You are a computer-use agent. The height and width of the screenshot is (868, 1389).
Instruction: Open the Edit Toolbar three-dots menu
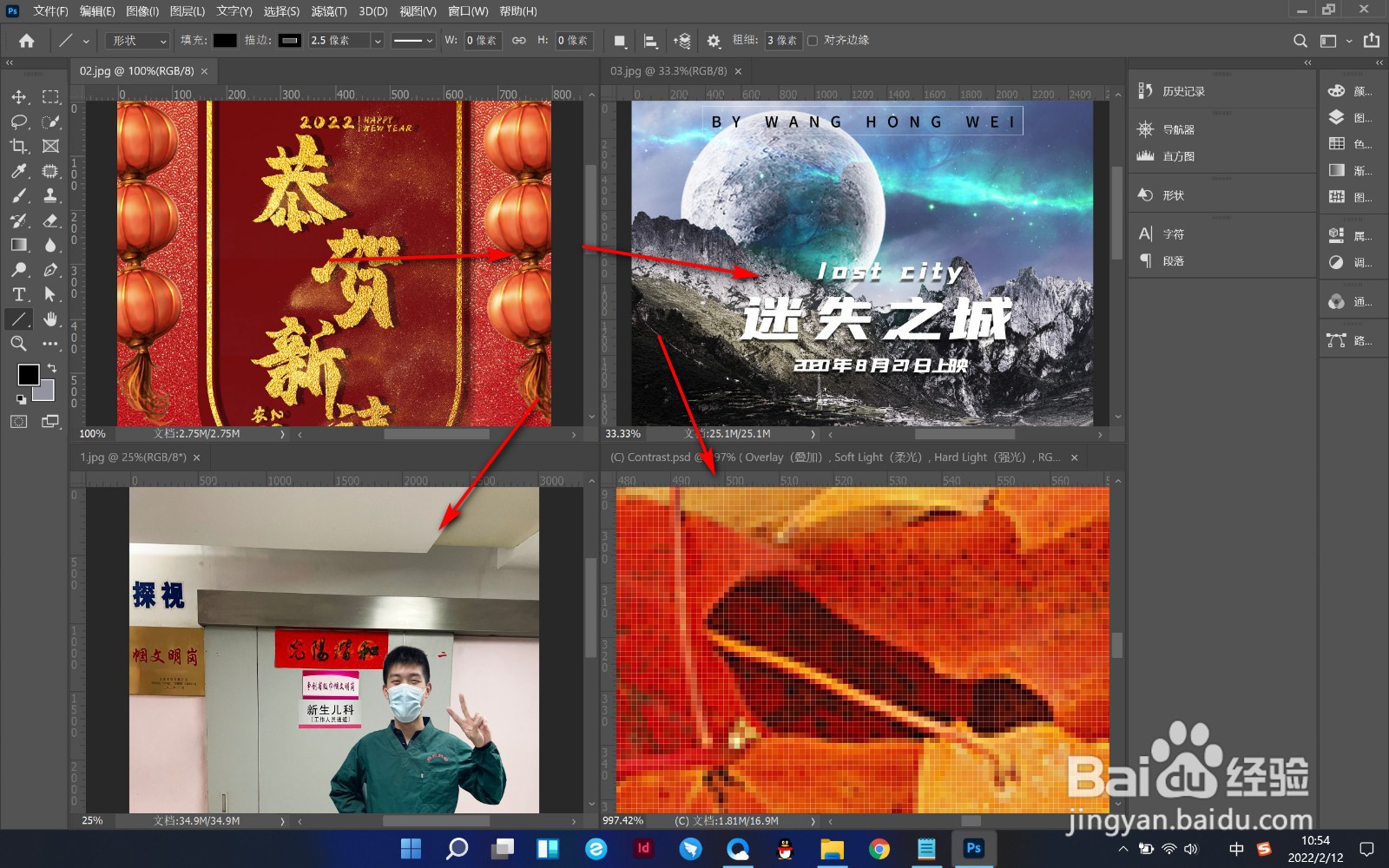pos(51,344)
